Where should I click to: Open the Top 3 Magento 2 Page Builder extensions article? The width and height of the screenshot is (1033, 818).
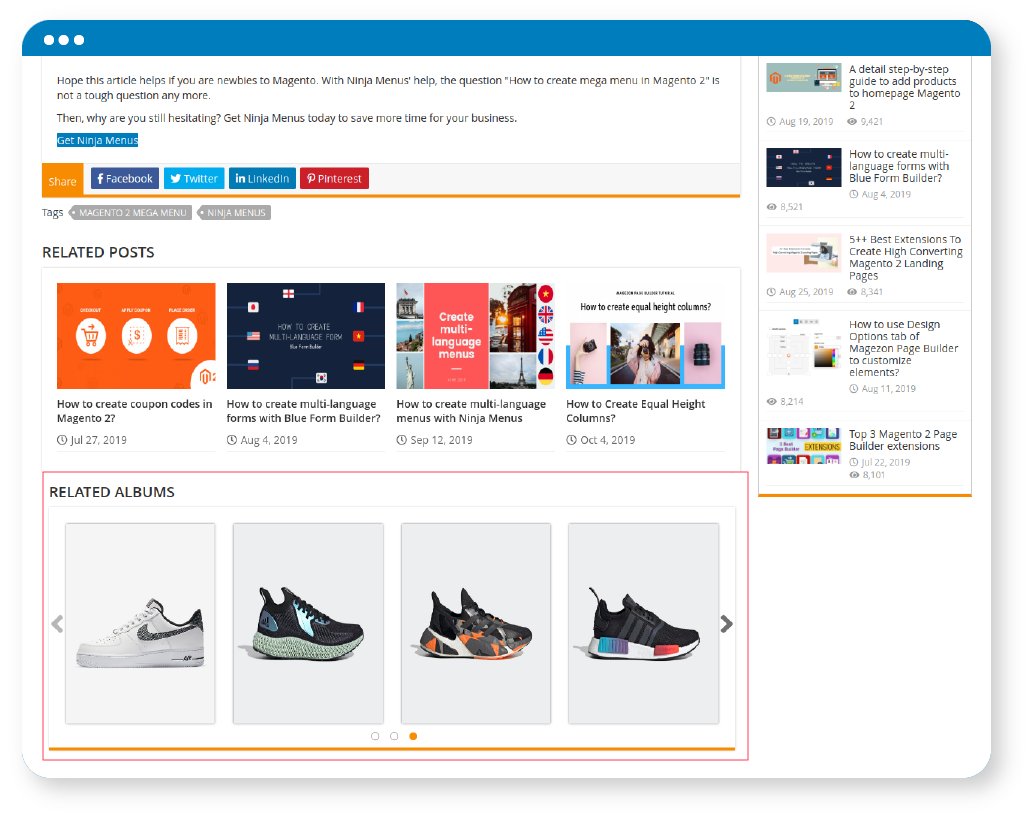pos(905,439)
